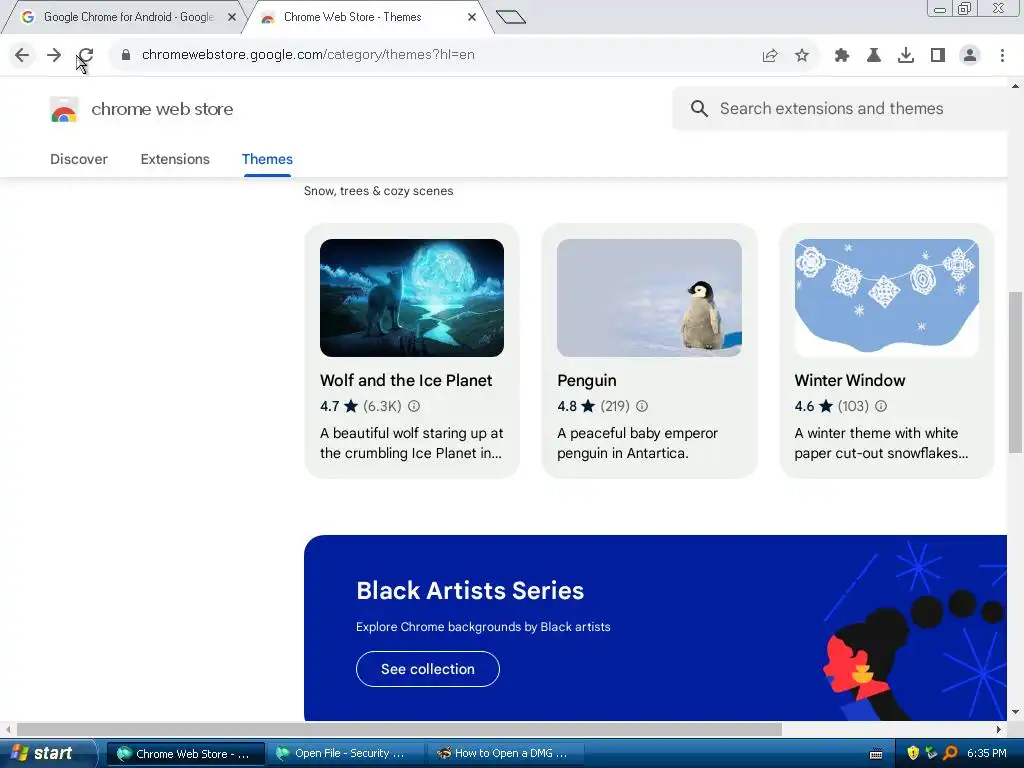Click the vertical scrollbar thumb
The width and height of the screenshot is (1024, 768).
click(x=1015, y=372)
